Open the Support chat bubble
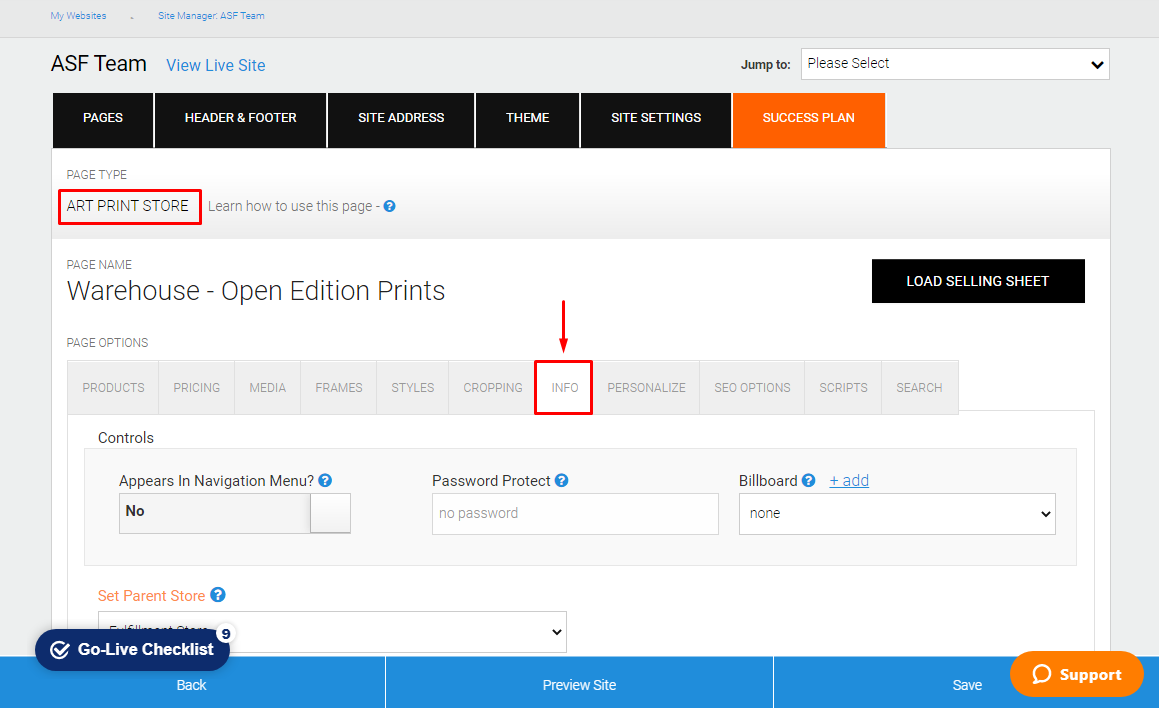1159x708 pixels. [x=1076, y=675]
